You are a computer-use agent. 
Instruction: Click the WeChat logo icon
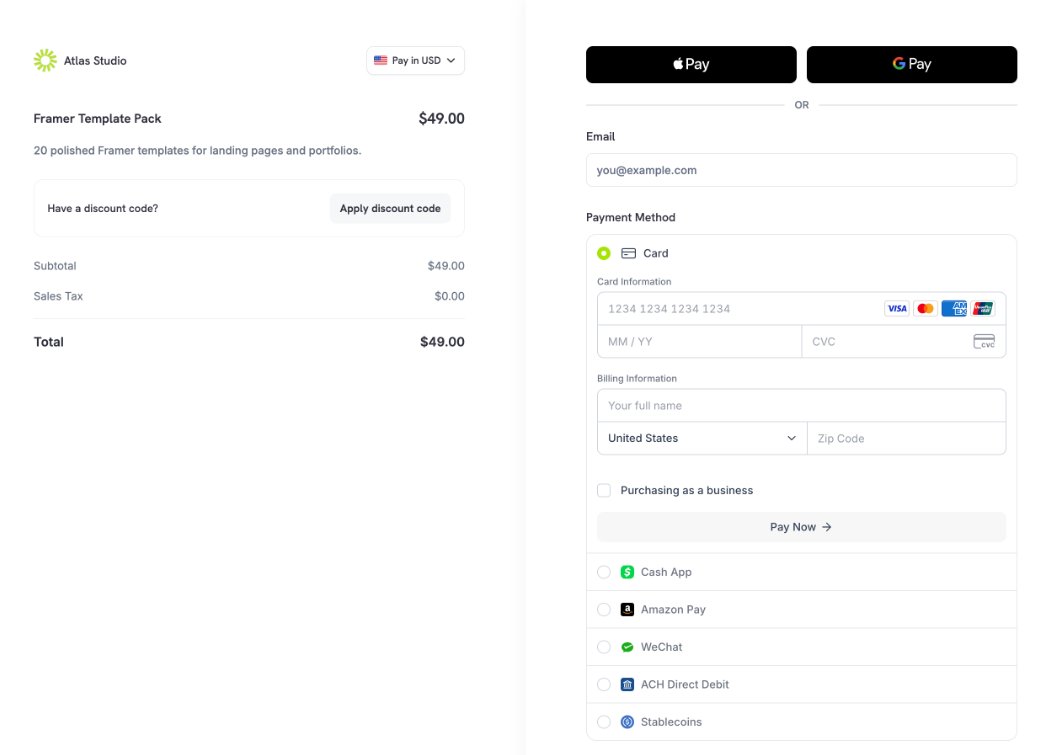(627, 647)
